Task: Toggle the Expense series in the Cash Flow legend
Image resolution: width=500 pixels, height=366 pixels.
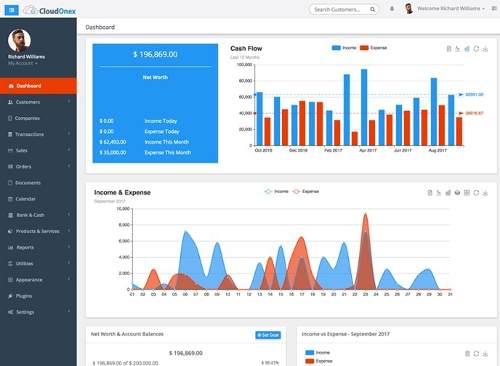Action: click(374, 48)
